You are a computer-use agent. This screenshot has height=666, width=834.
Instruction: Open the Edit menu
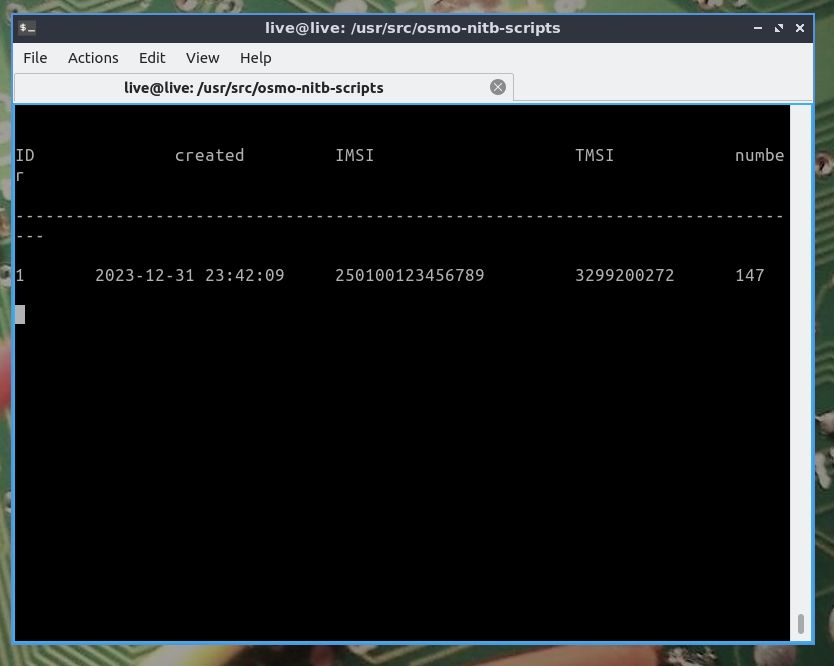(152, 57)
